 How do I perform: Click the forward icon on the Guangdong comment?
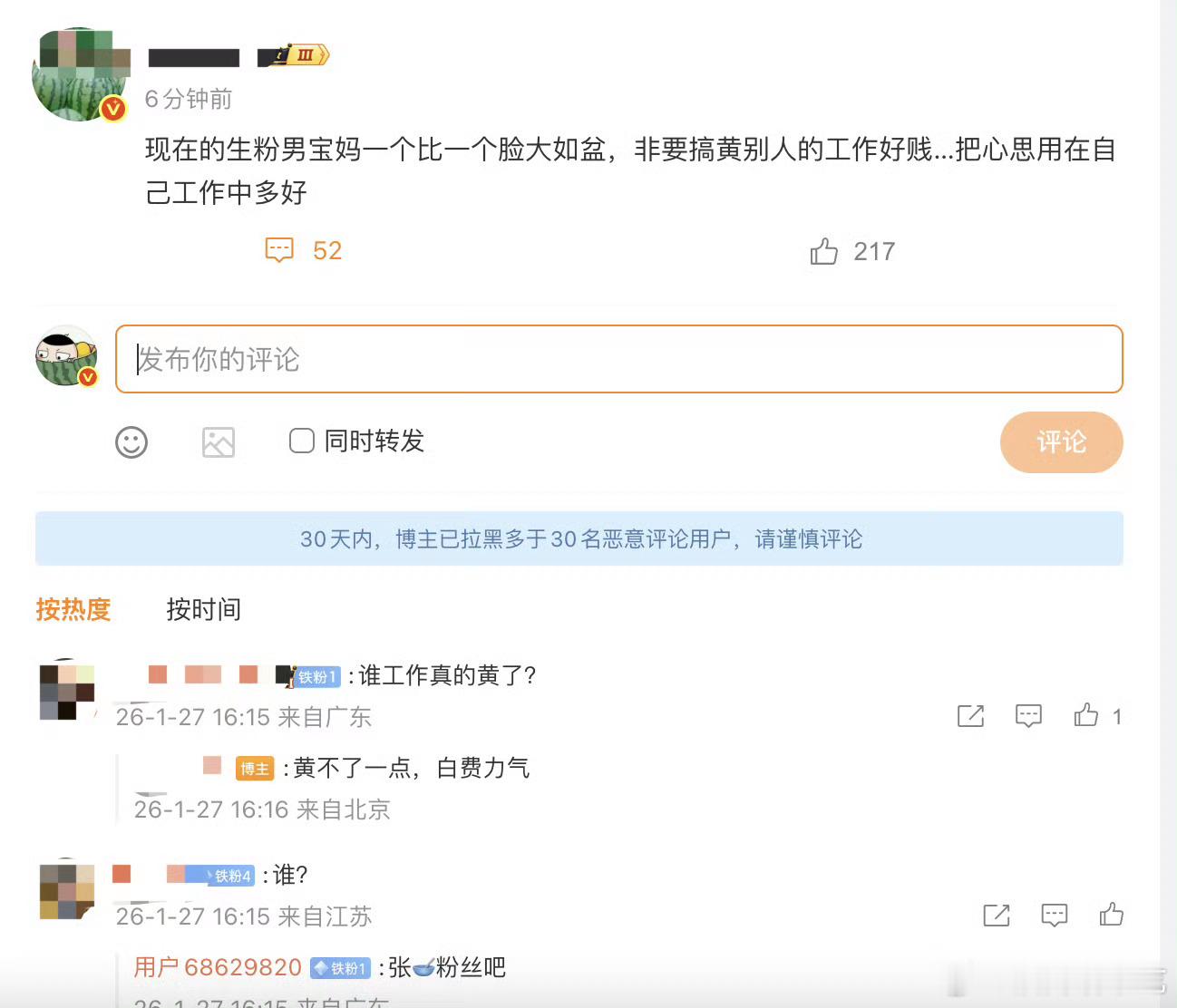970,716
